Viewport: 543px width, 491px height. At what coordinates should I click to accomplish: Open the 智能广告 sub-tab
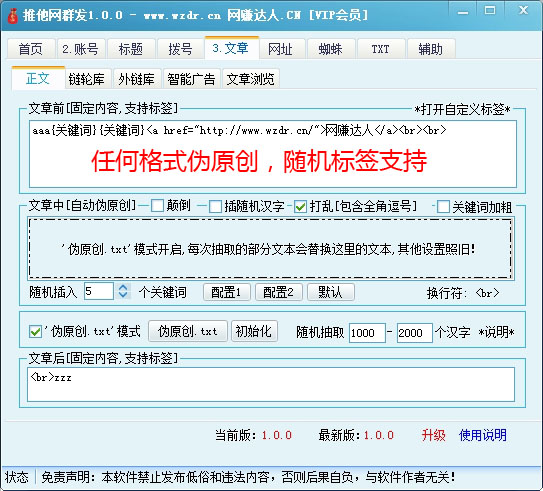point(192,79)
